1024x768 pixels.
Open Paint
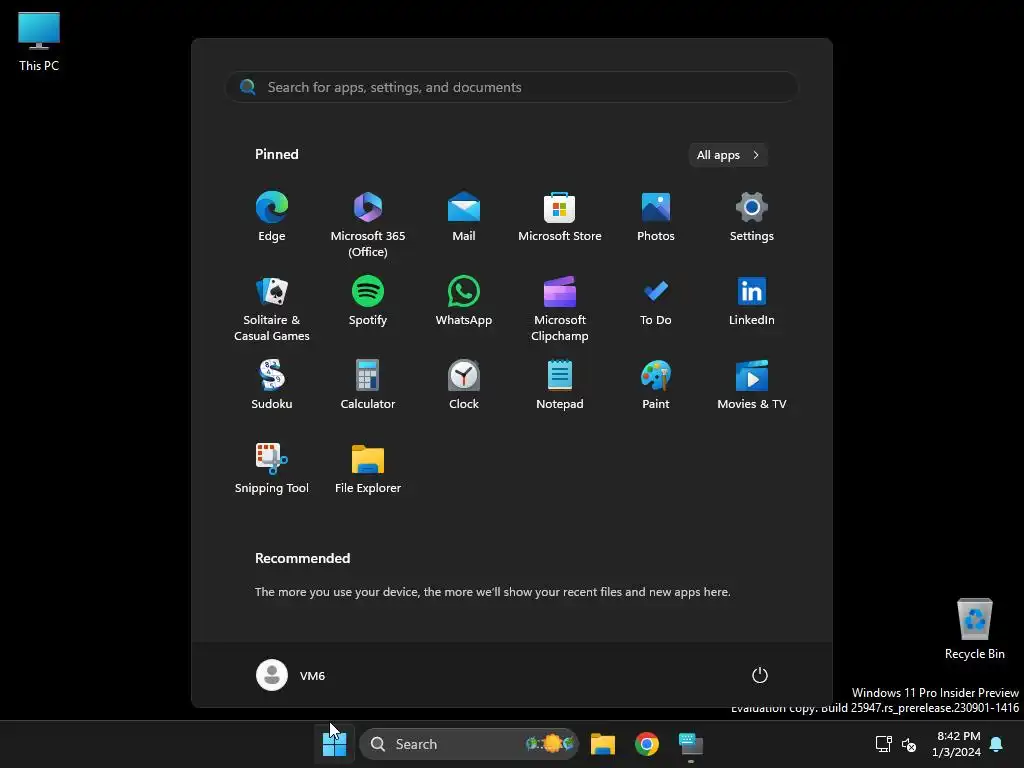pyautogui.click(x=656, y=385)
